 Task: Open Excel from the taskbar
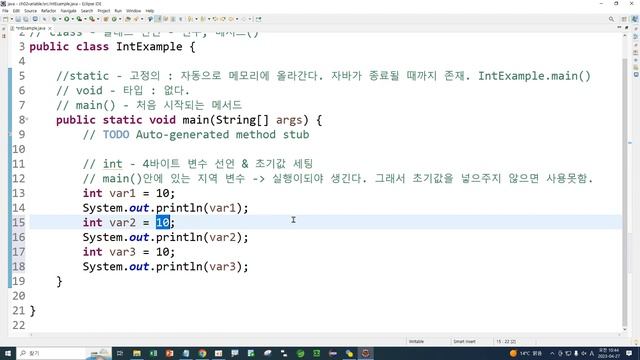click(x=153, y=353)
